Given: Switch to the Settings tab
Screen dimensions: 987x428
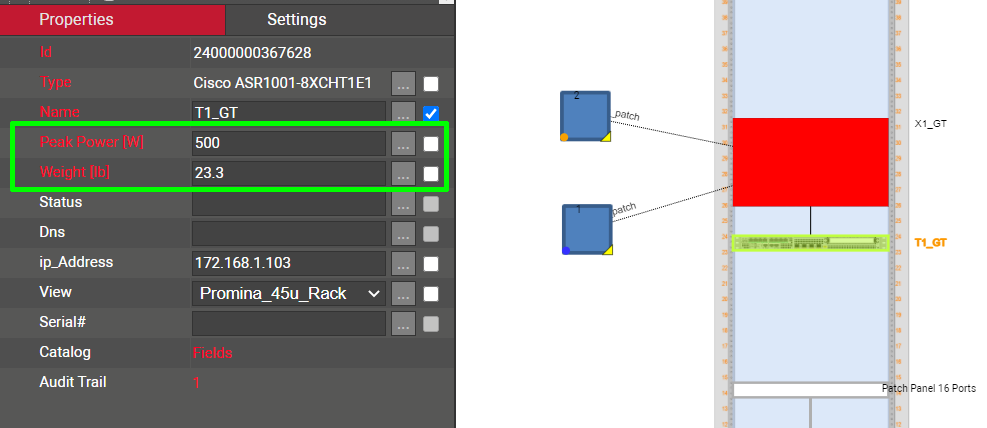Looking at the screenshot, I should pyautogui.click(x=296, y=19).
